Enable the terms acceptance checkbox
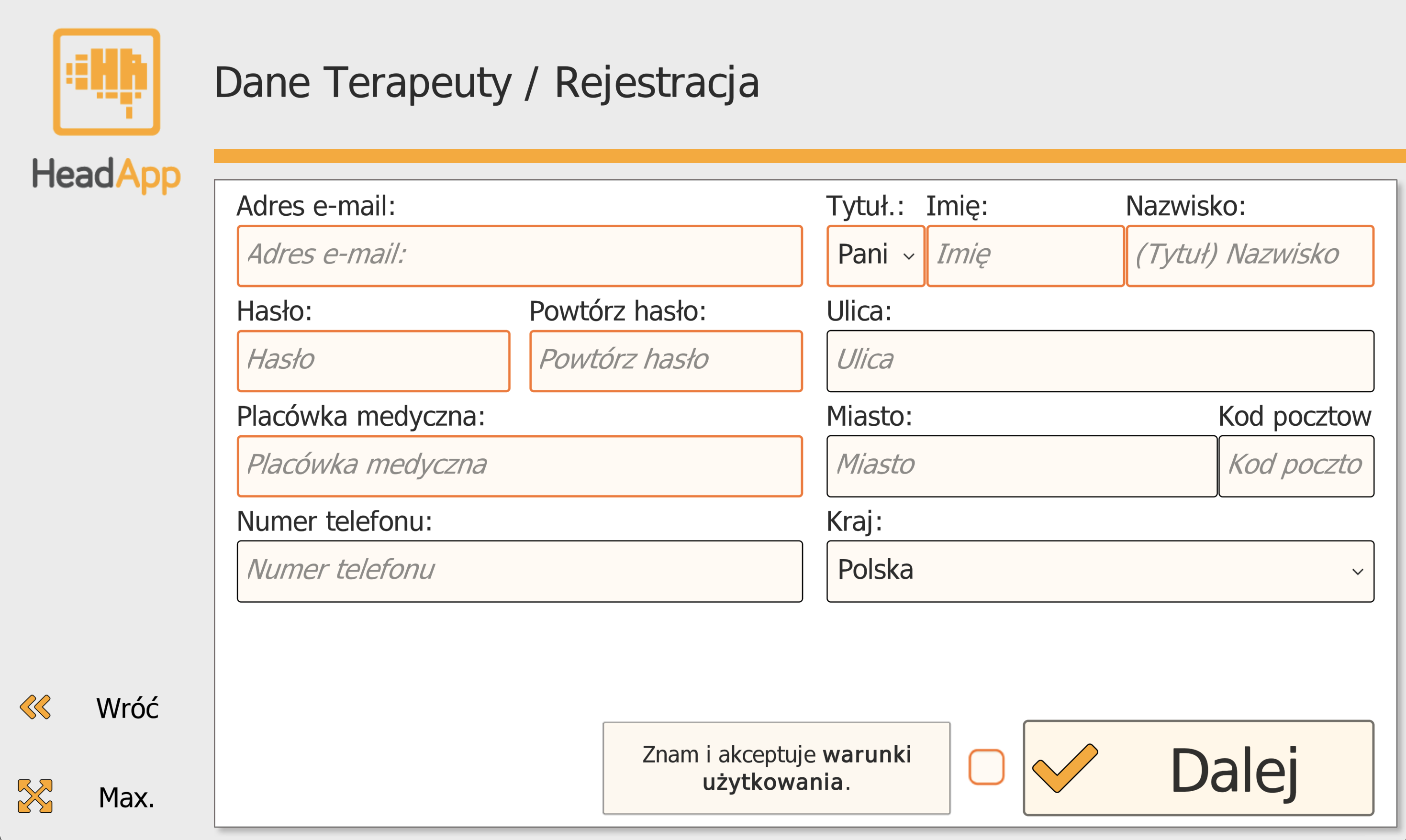The width and height of the screenshot is (1406, 840). tap(985, 767)
